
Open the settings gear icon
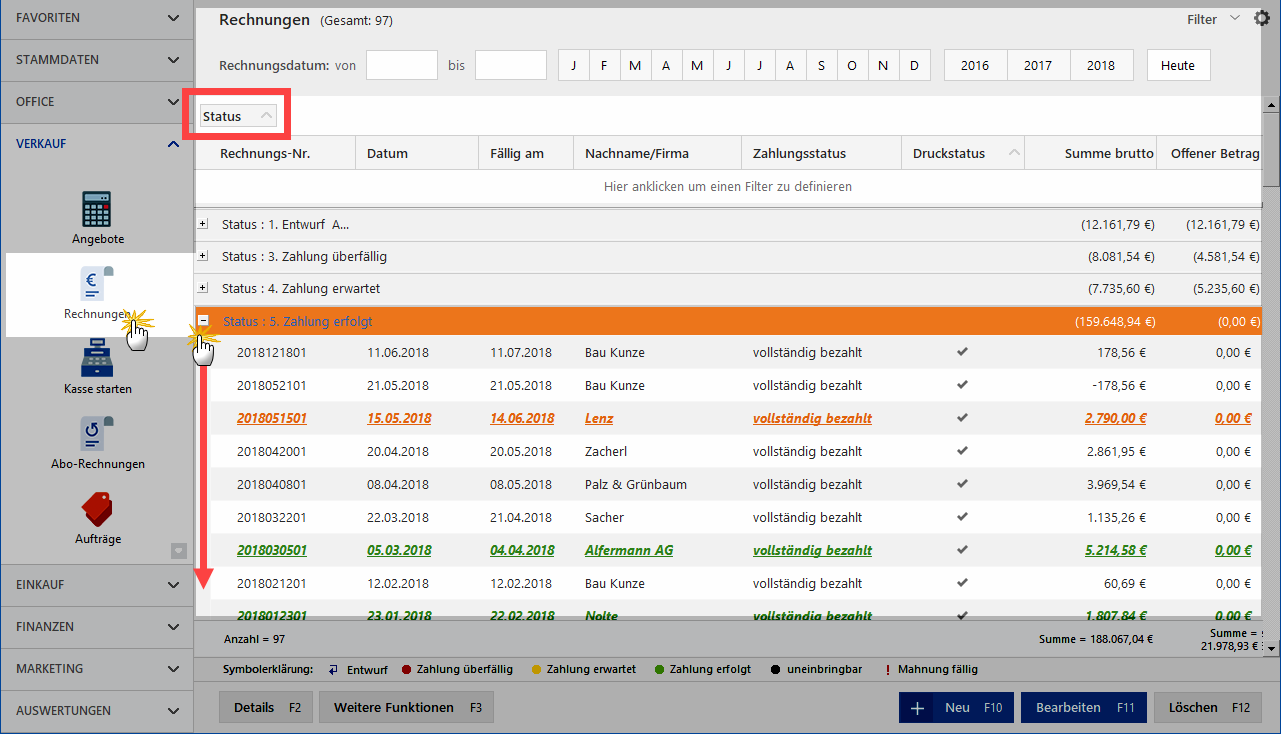(1261, 19)
